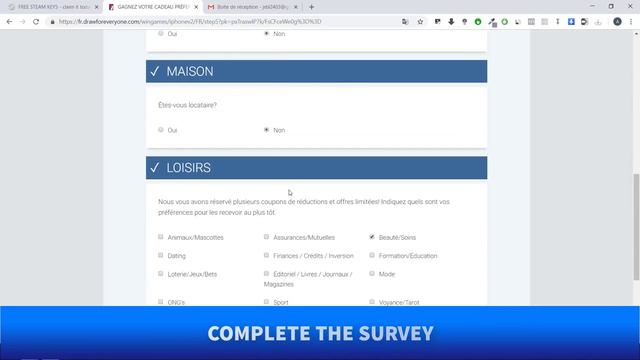Restore down the Chrome window
This screenshot has height=360, width=640.
pos(611,6)
